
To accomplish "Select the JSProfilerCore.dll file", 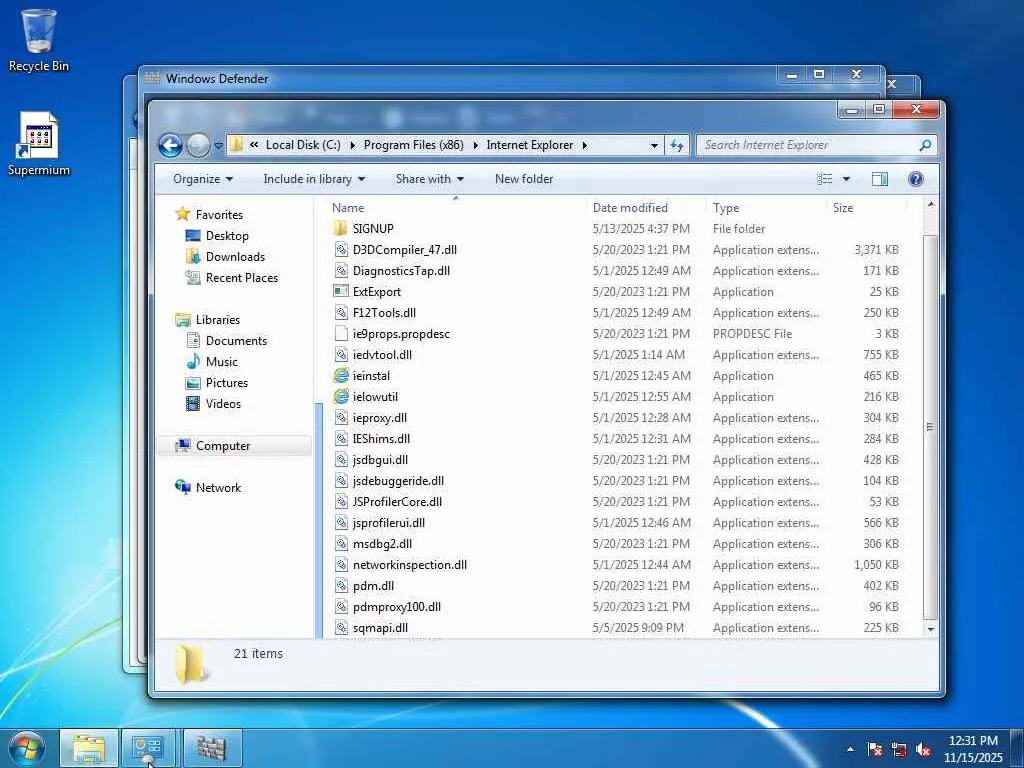I will pos(397,502).
